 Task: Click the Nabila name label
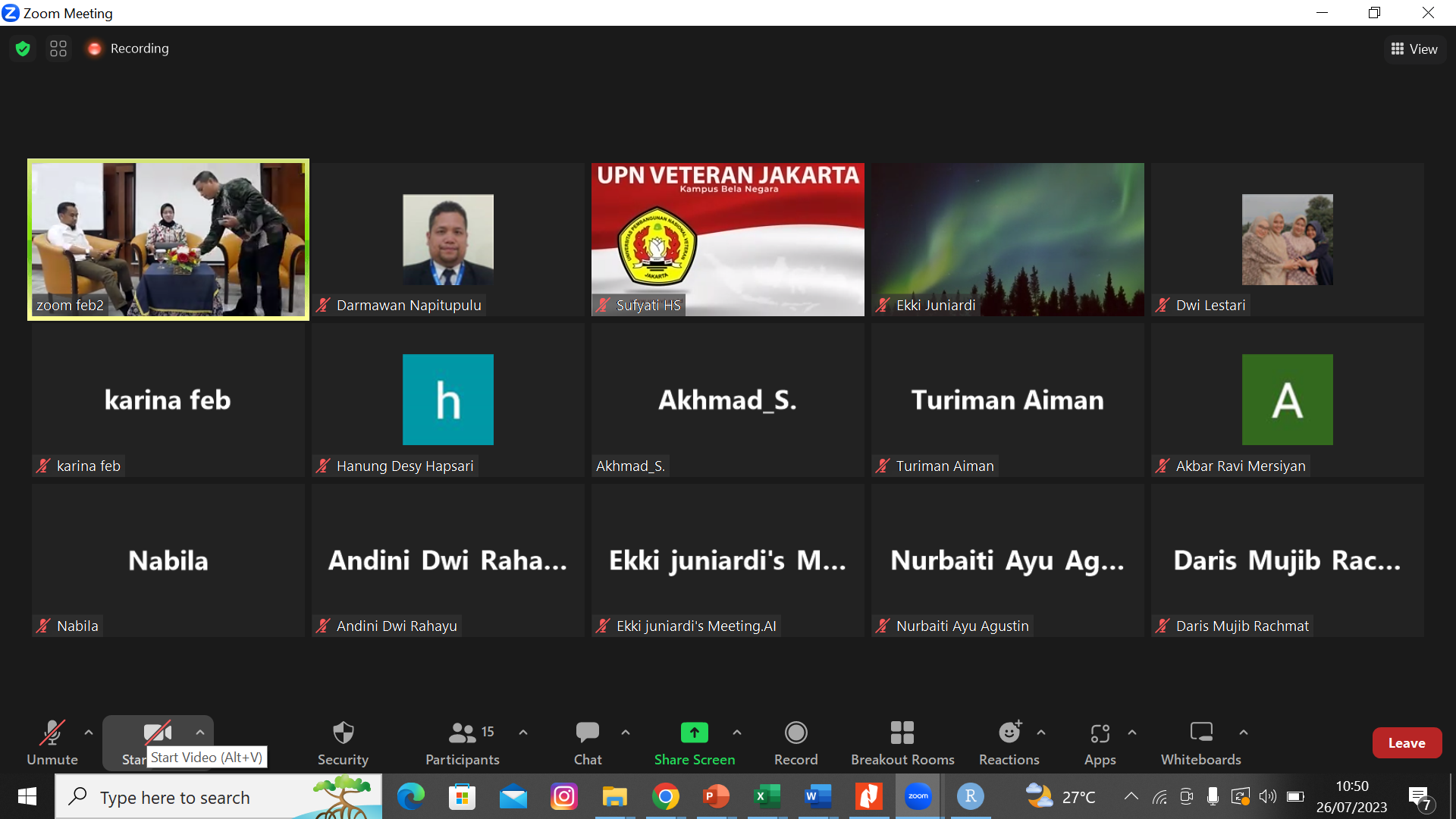(x=77, y=626)
